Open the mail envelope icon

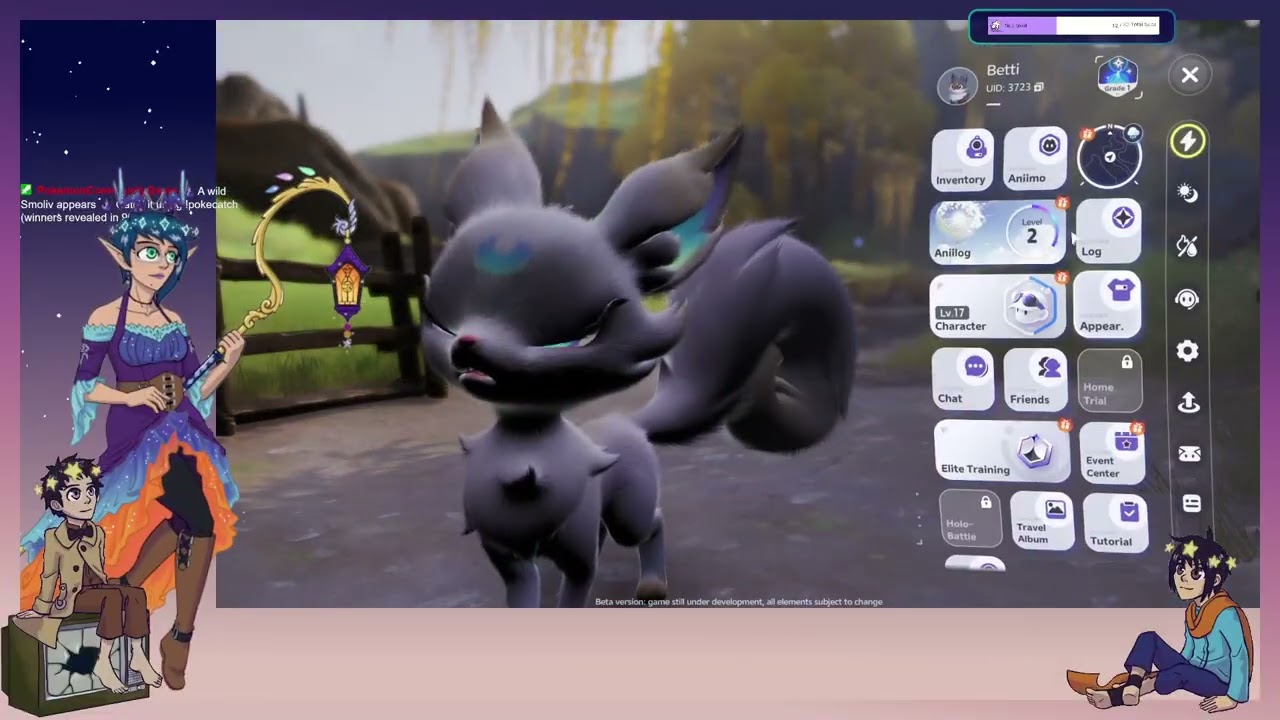tap(1190, 454)
